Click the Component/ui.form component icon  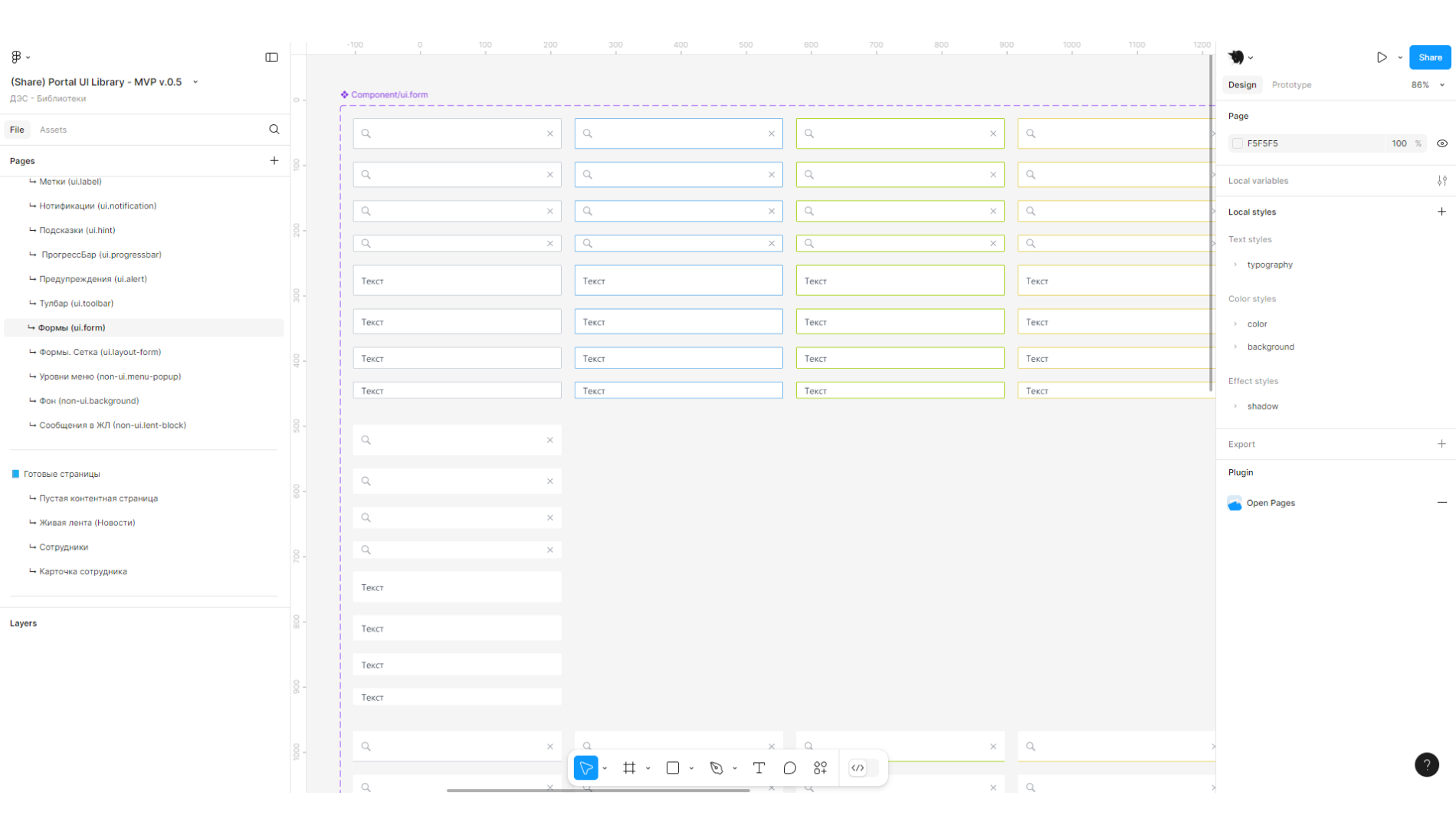pyautogui.click(x=344, y=94)
